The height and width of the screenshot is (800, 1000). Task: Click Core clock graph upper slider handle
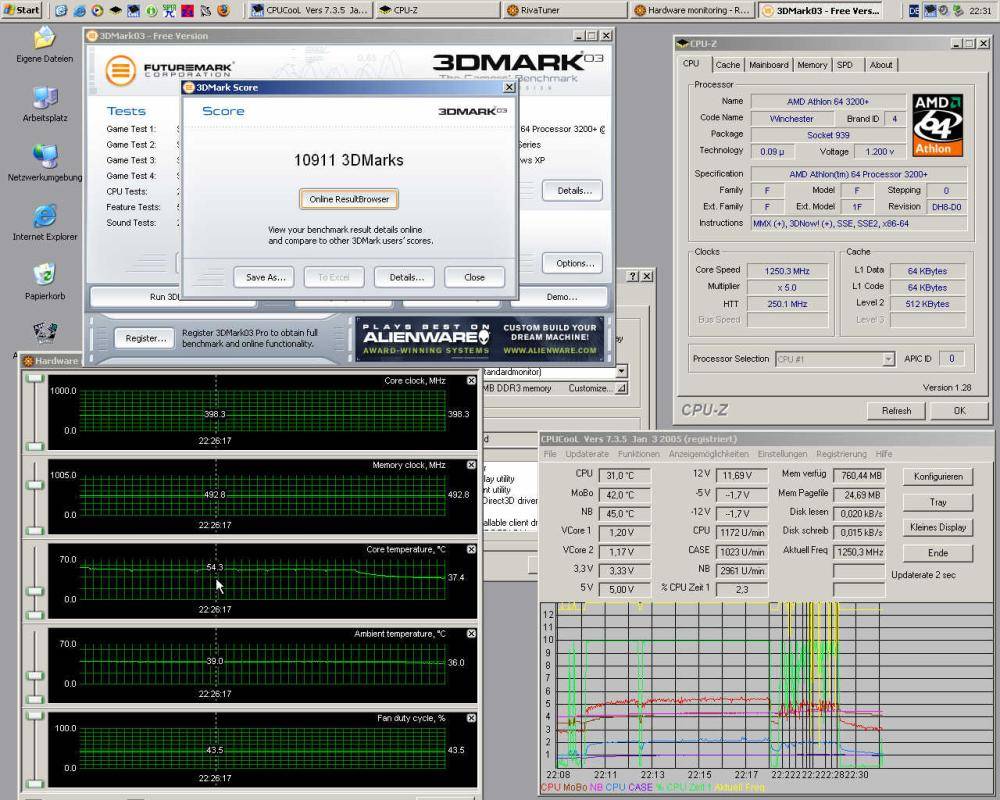coord(34,378)
